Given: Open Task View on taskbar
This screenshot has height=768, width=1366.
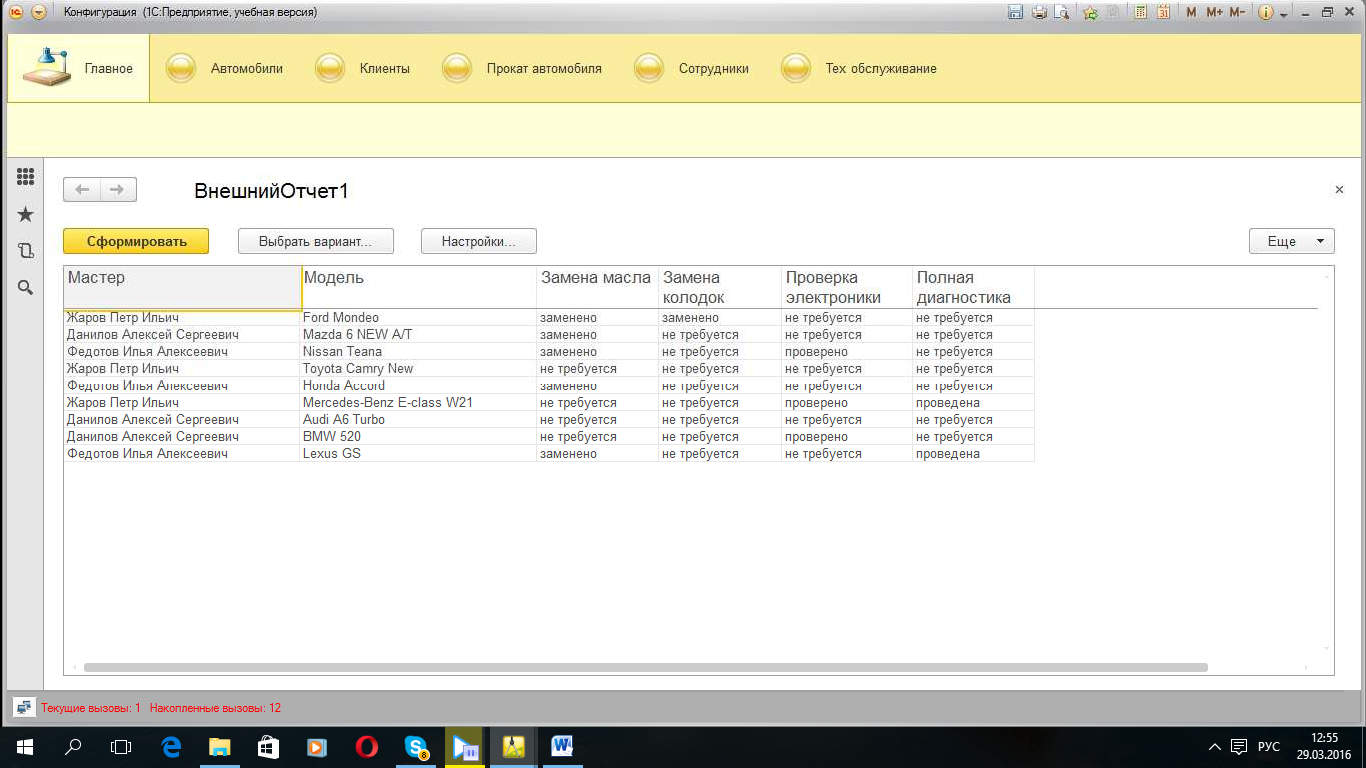Looking at the screenshot, I should coord(121,747).
